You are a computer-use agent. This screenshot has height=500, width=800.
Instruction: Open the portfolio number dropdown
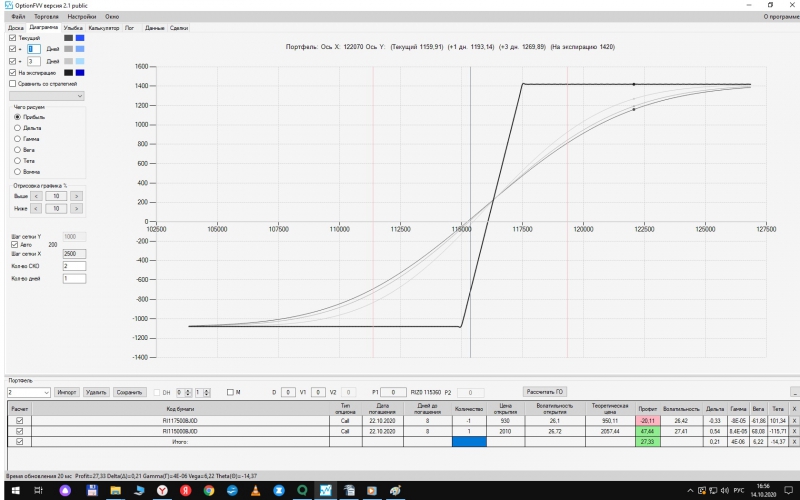pyautogui.click(x=29, y=392)
